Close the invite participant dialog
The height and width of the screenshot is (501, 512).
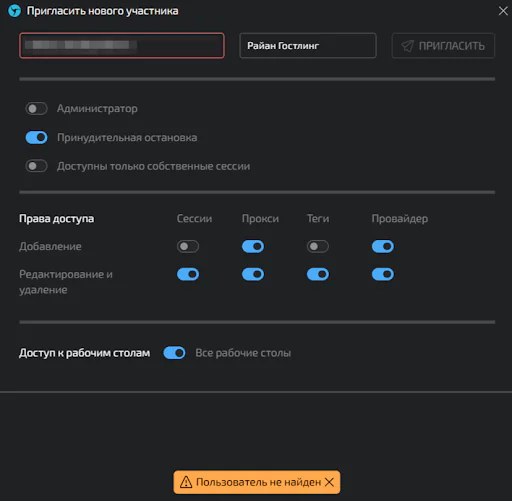coord(503,11)
